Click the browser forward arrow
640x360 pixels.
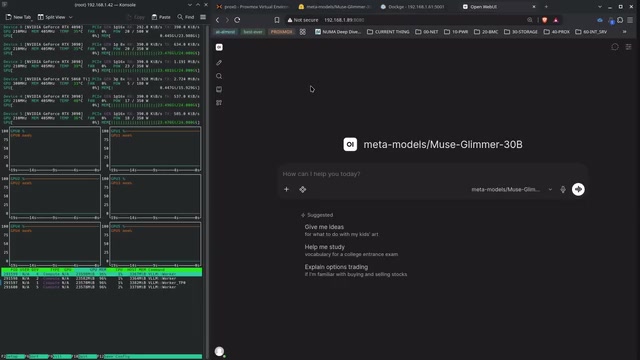click(227, 20)
